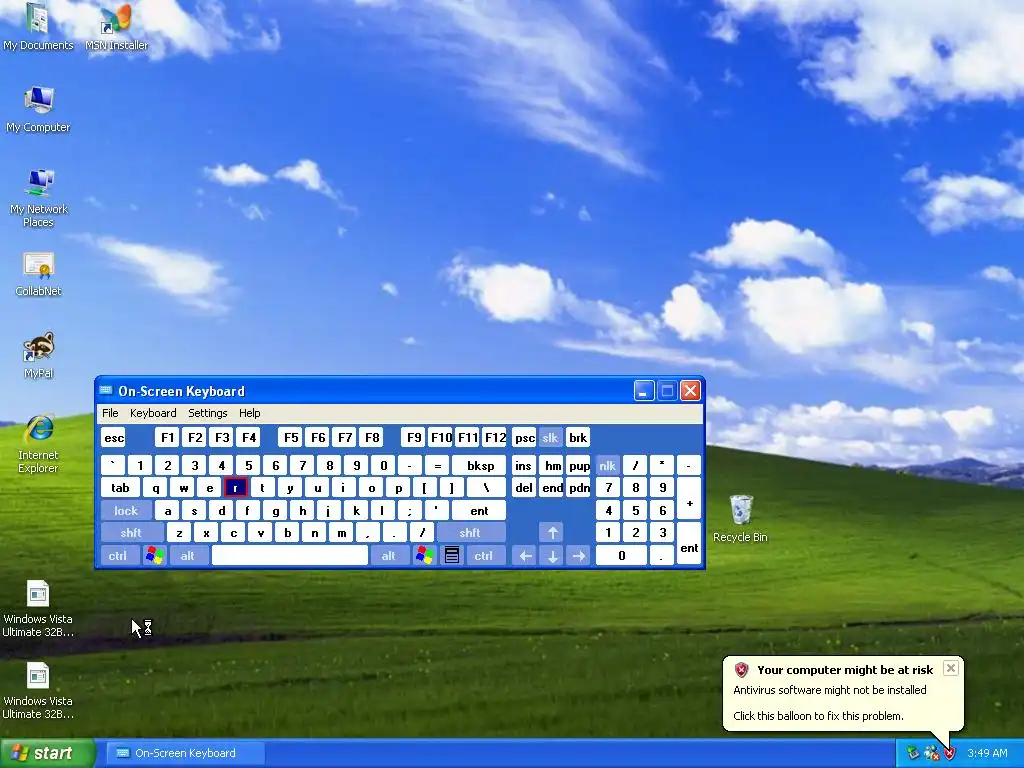
Task: Open the Settings menu
Action: 208,413
